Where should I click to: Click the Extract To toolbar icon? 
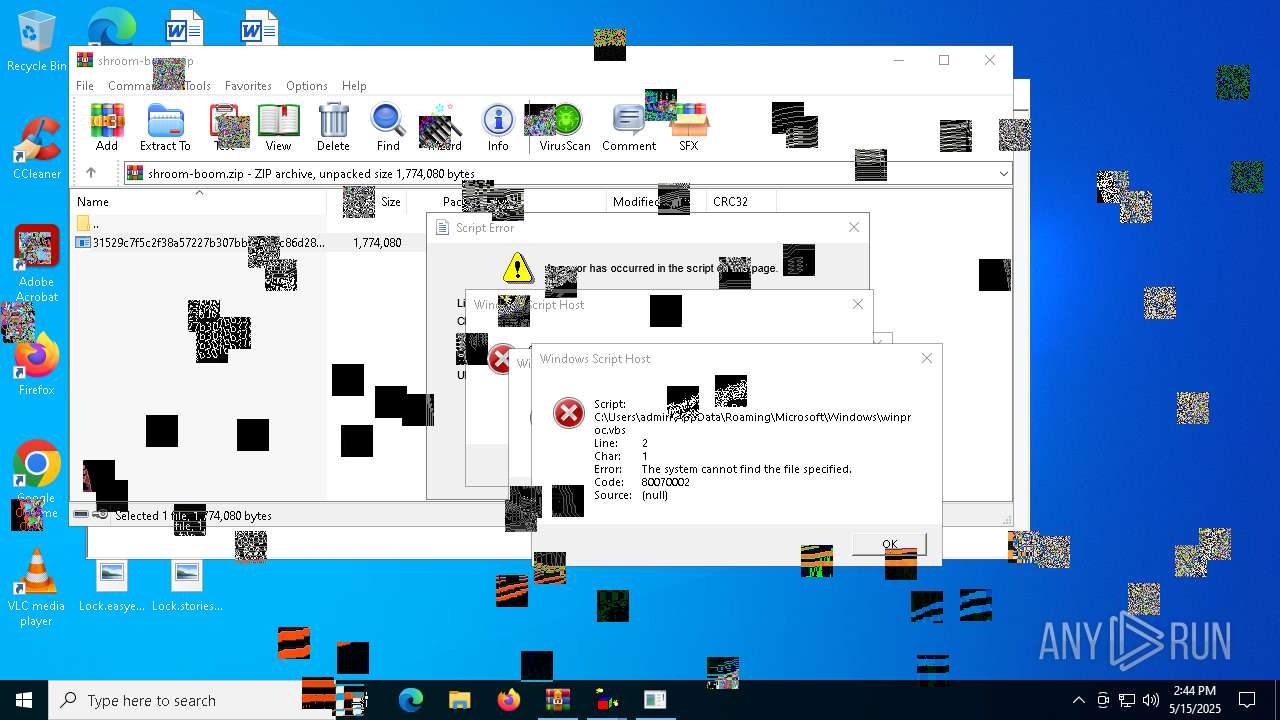tap(165, 128)
